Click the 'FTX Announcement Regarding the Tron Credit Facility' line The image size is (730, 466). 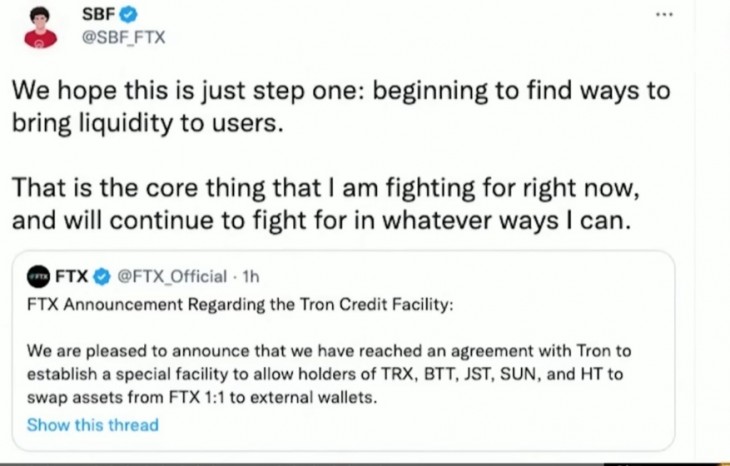click(240, 304)
